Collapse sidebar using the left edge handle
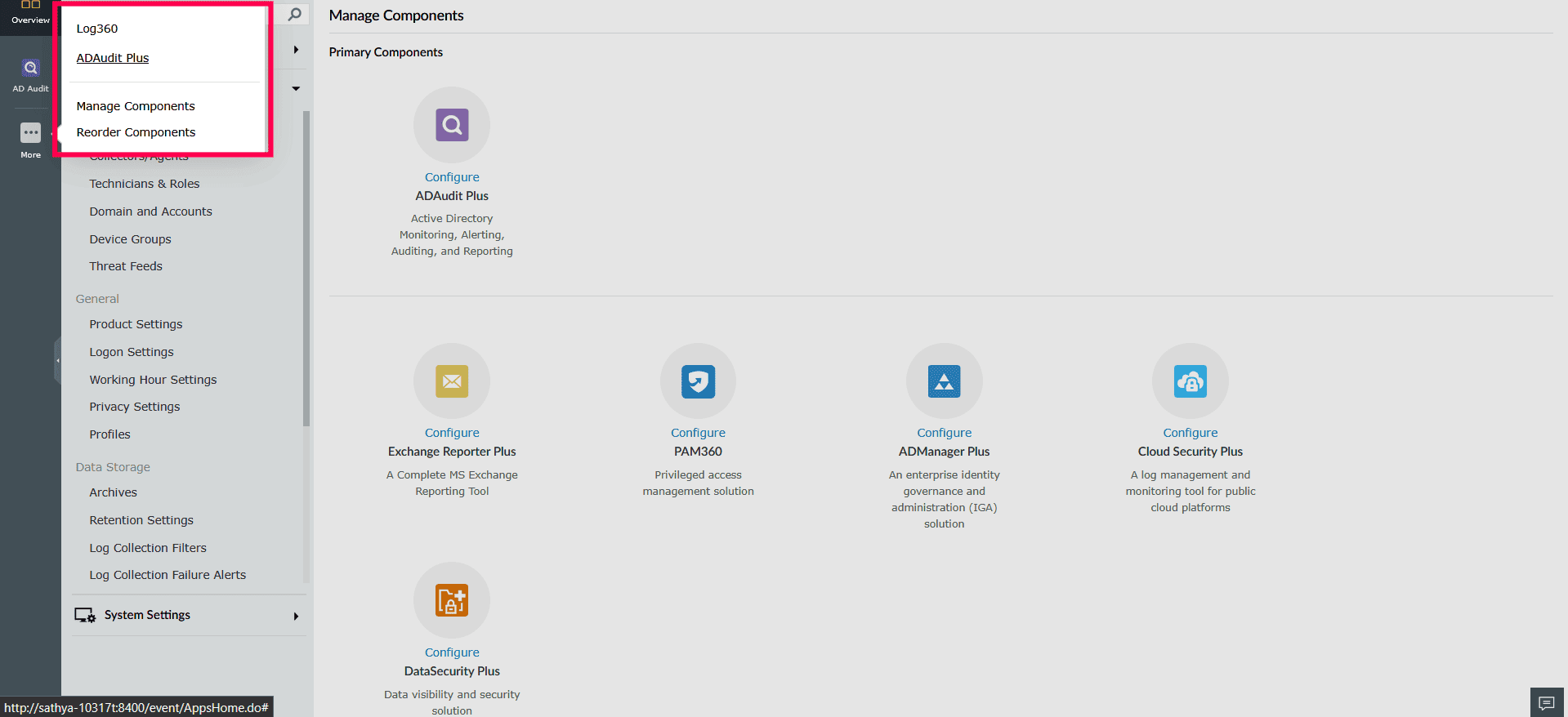The image size is (1568, 717). coord(57,360)
